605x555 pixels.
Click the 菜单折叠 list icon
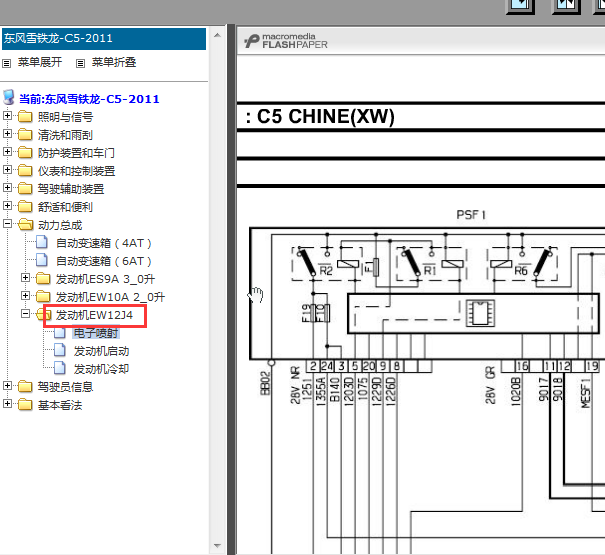click(80, 63)
